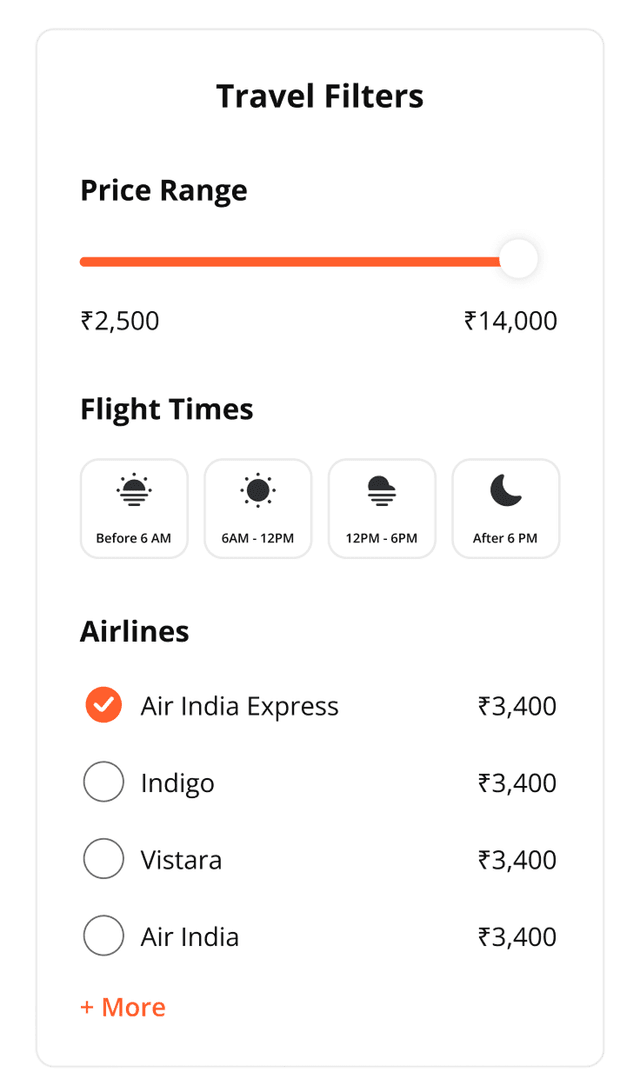
Task: Select the ₹3,400 price beside Indigo
Action: (518, 782)
